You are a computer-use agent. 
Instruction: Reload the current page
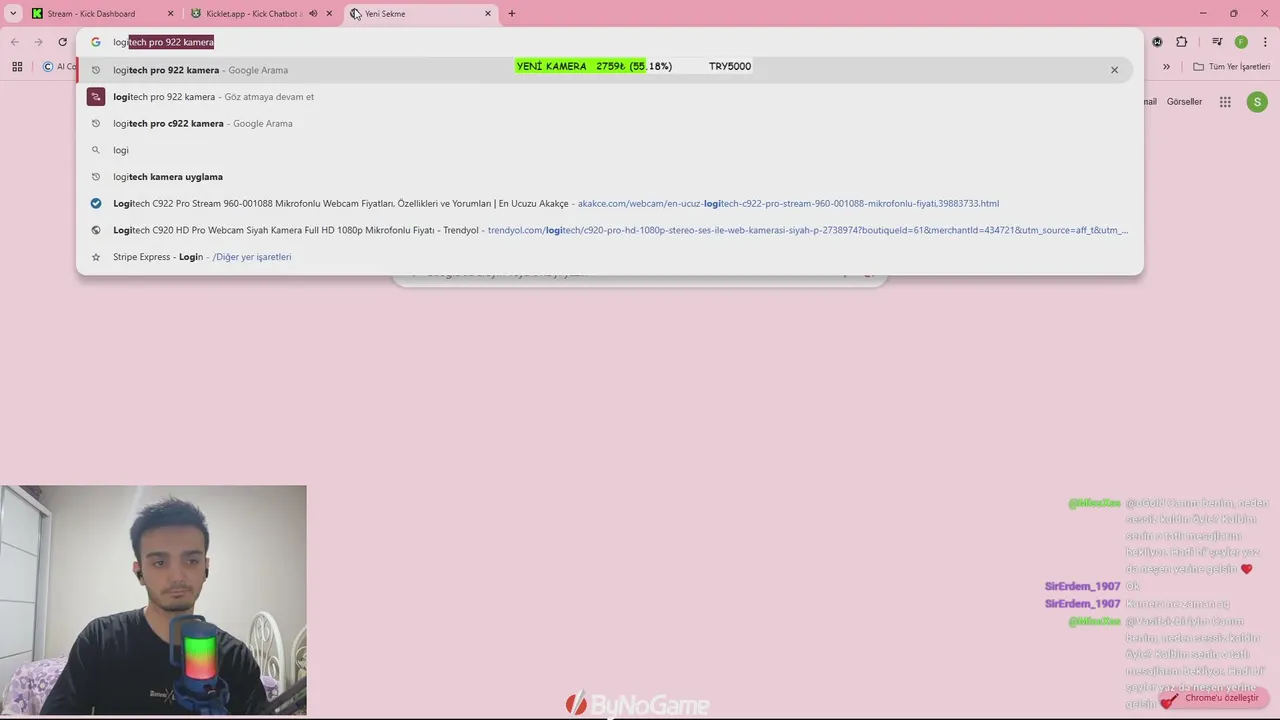tap(62, 42)
